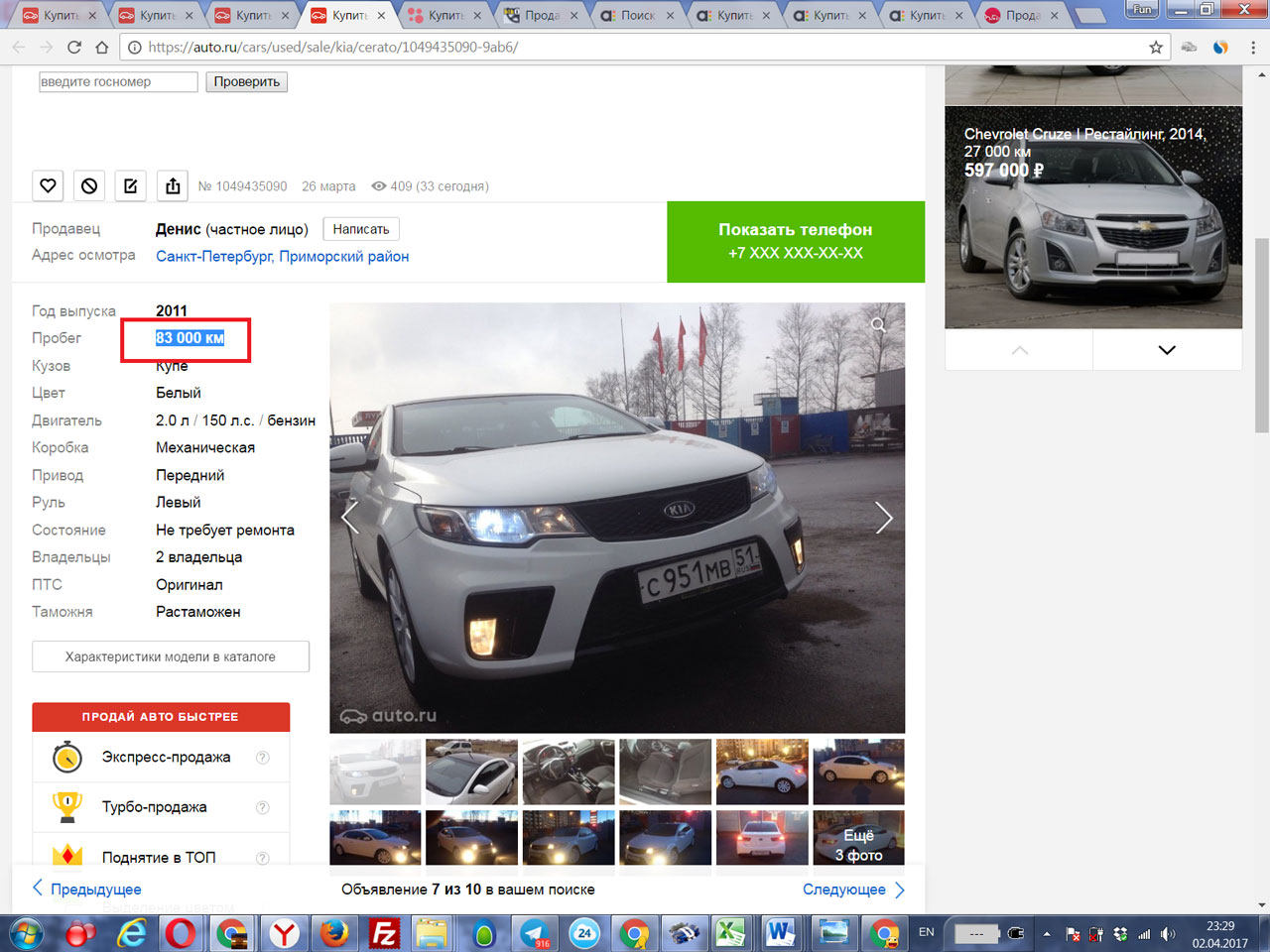Open the dashboard interior thumbnail
1270x952 pixels.
tap(569, 772)
